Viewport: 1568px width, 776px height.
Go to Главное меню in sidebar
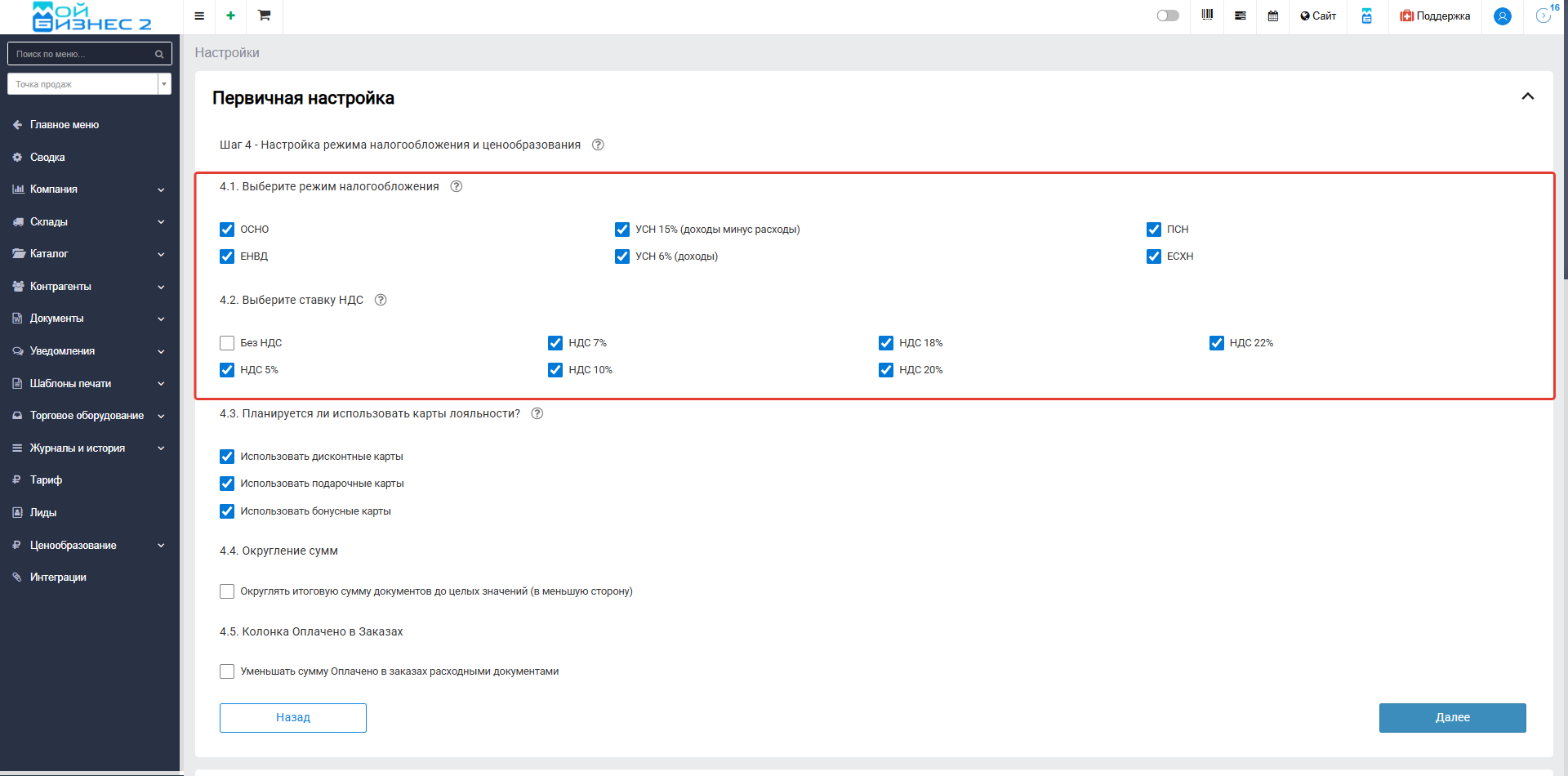[64, 125]
